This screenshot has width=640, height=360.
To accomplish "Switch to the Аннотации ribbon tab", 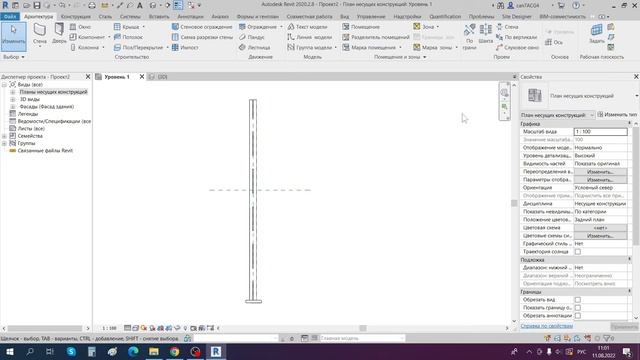I will (x=190, y=17).
